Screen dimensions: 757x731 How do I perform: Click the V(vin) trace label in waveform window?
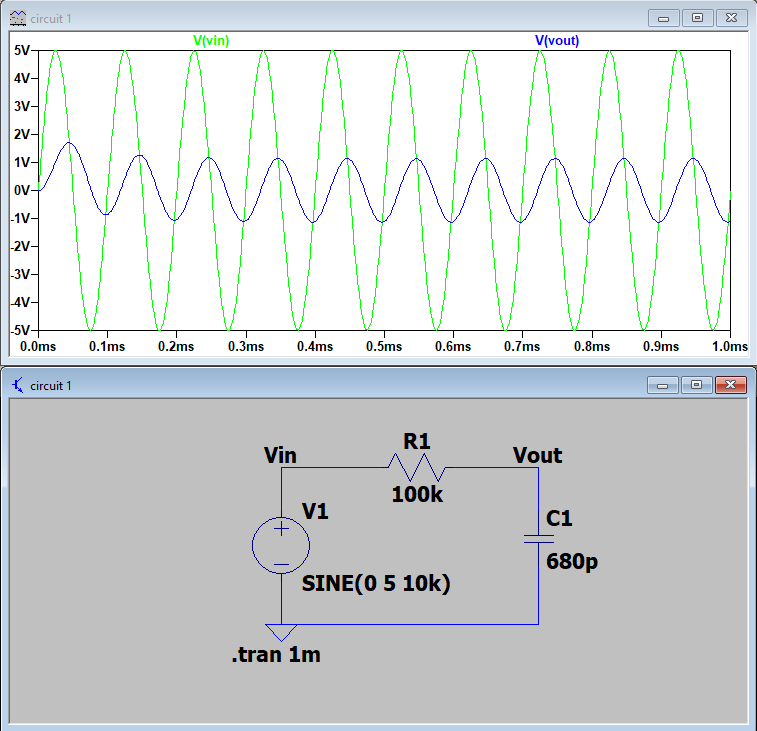click(x=211, y=41)
